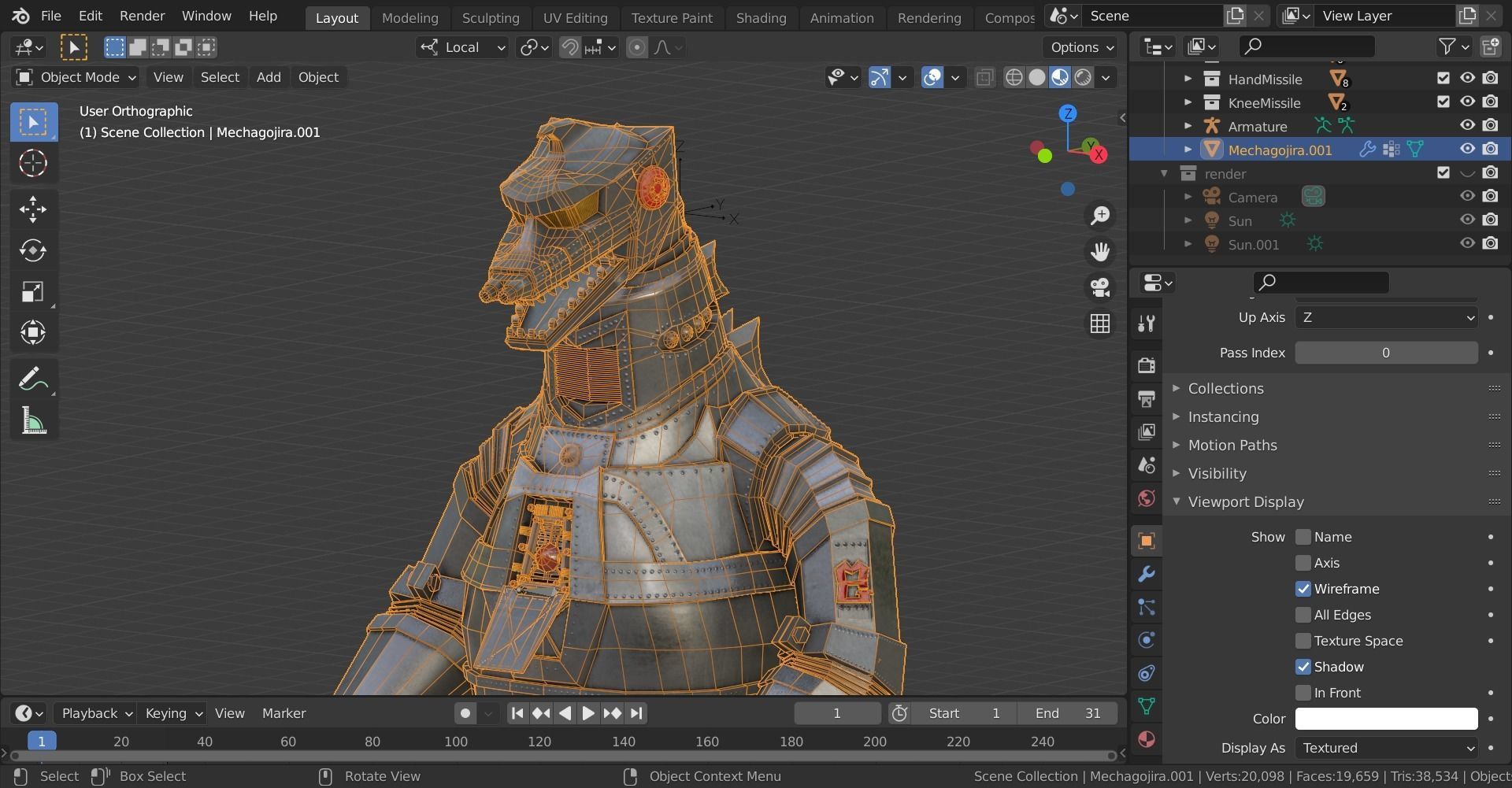Screen dimensions: 1512x788
Task: Click the pan view hand icon
Action: pyautogui.click(x=1100, y=252)
